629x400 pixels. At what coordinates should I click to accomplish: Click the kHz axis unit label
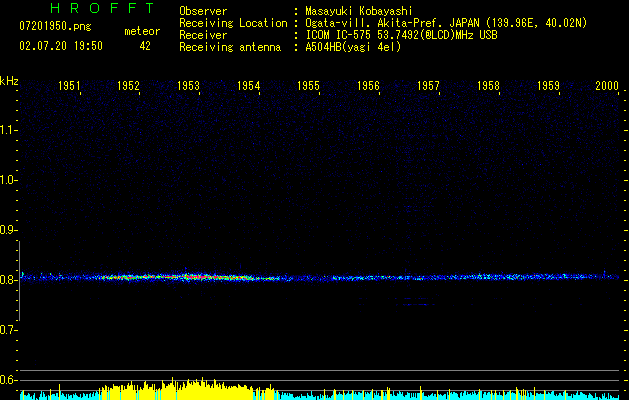(9, 81)
